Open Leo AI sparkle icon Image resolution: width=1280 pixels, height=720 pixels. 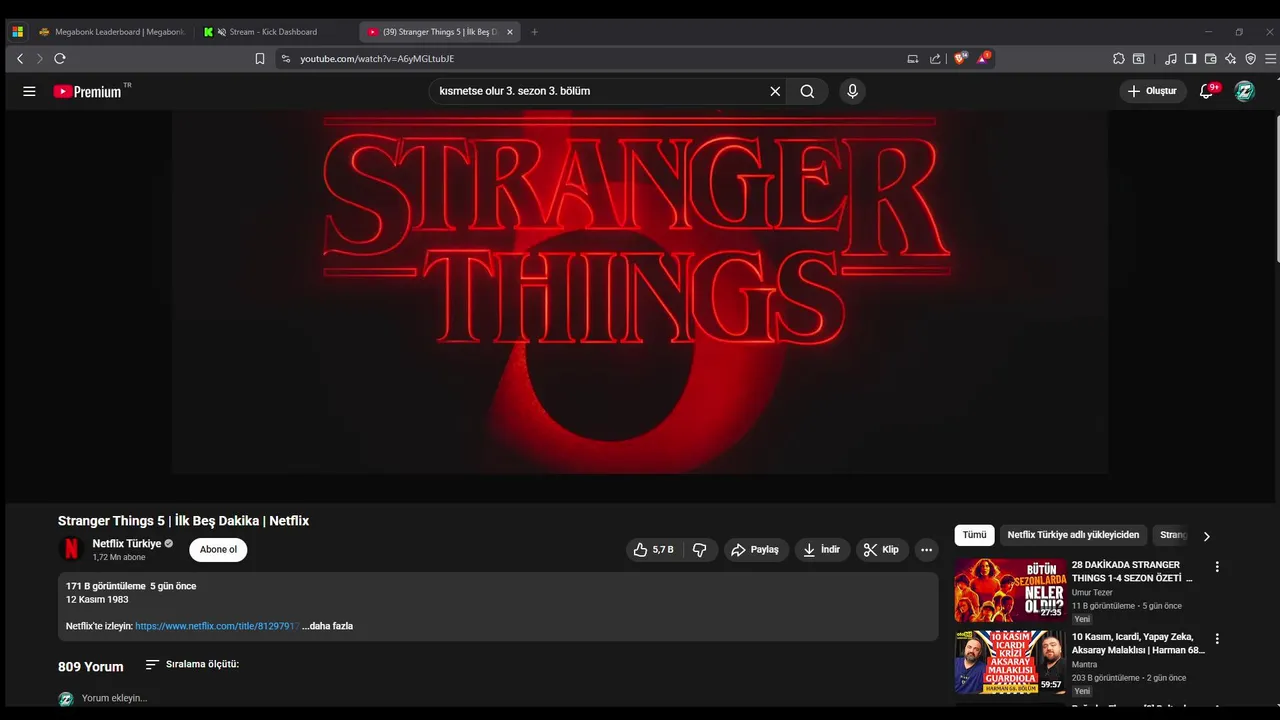[x=1230, y=59]
